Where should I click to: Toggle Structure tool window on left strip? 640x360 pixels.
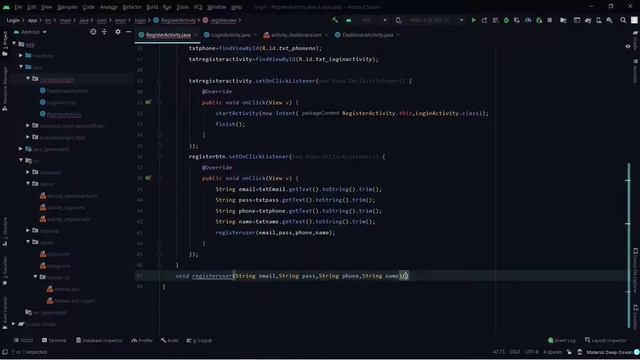[5, 231]
